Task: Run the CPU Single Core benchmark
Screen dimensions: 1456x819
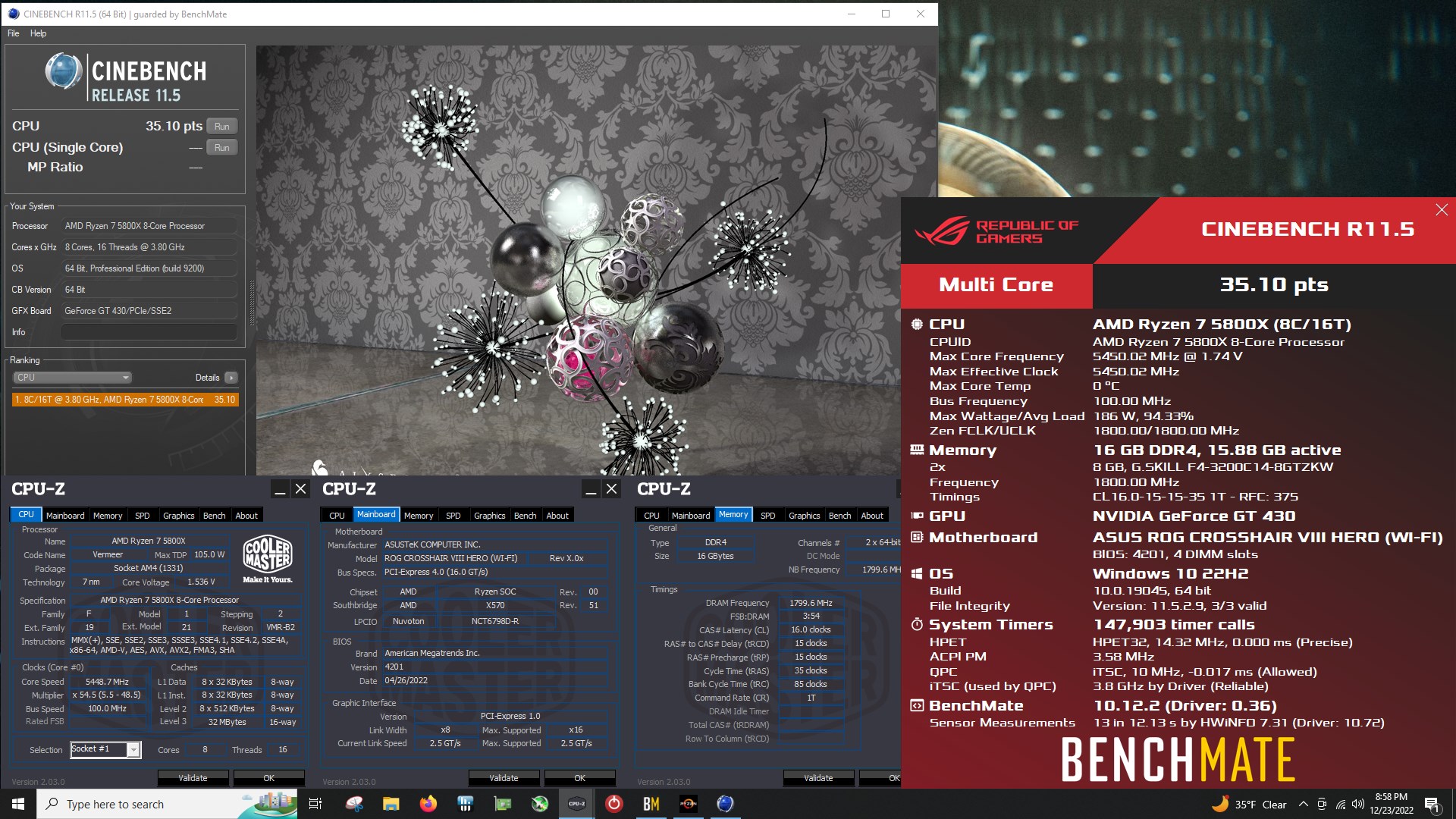Action: 221,147
